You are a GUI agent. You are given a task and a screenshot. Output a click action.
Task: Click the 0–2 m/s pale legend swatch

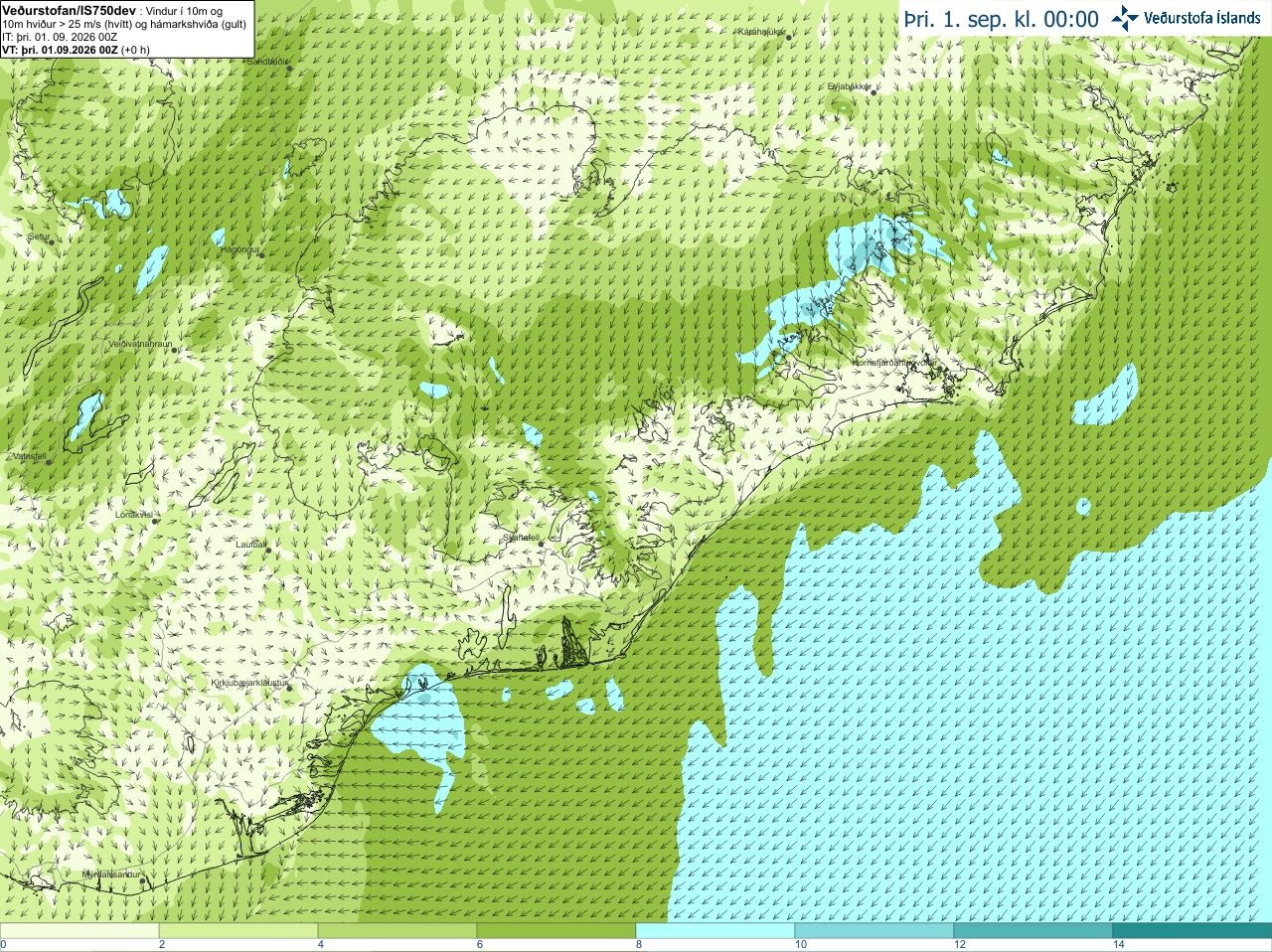tap(79, 931)
